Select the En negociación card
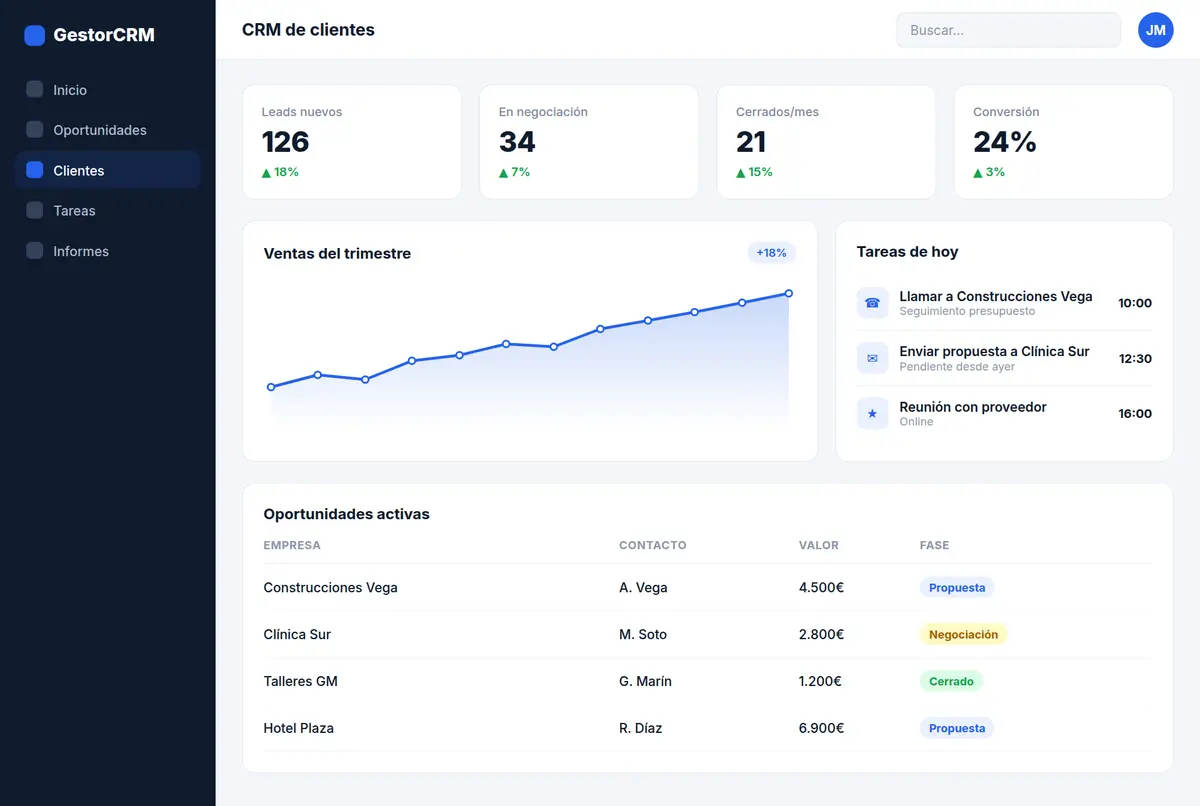Image resolution: width=1200 pixels, height=806 pixels. 589,142
